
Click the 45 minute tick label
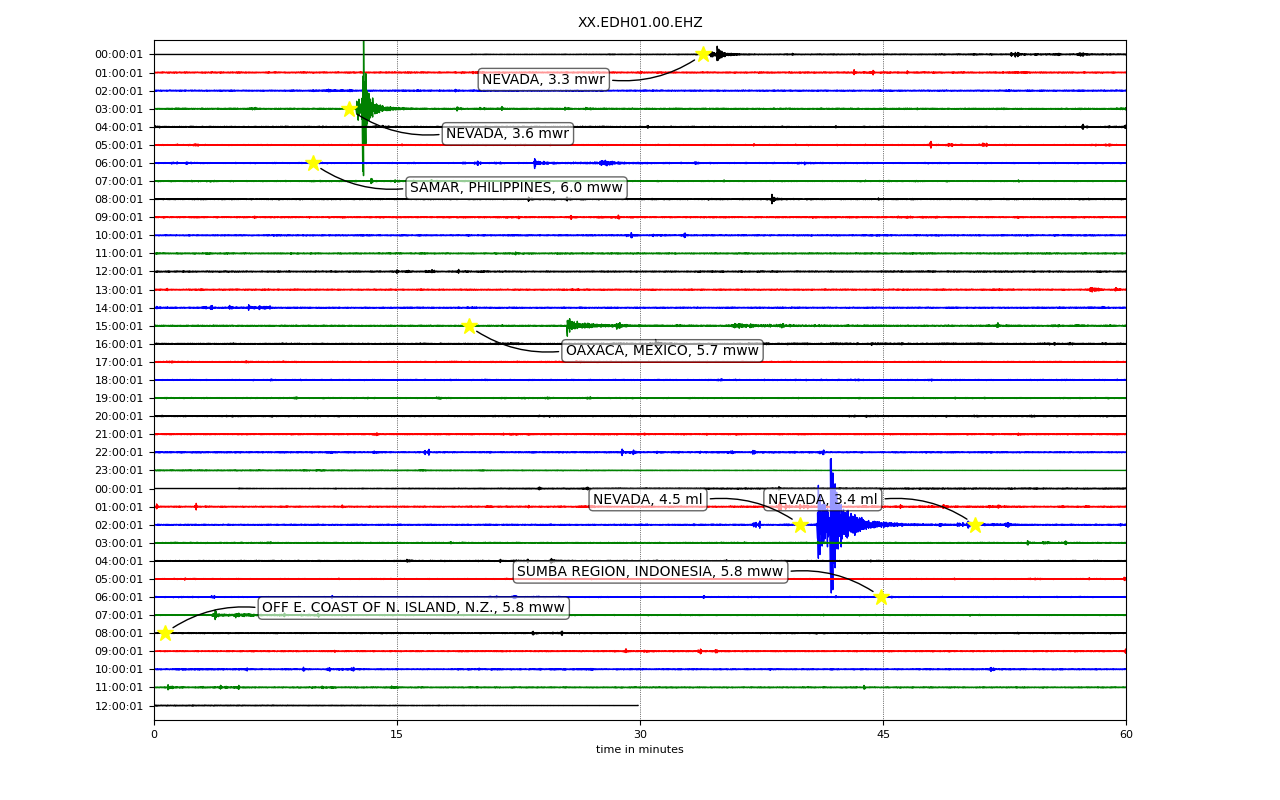(x=883, y=735)
